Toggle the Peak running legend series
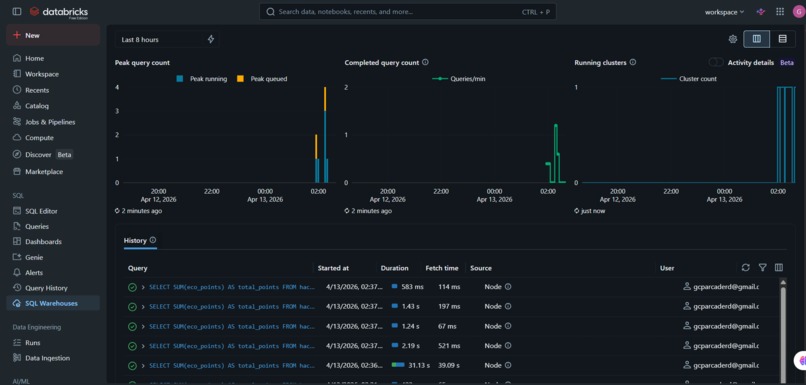The image size is (806, 385). [202, 79]
